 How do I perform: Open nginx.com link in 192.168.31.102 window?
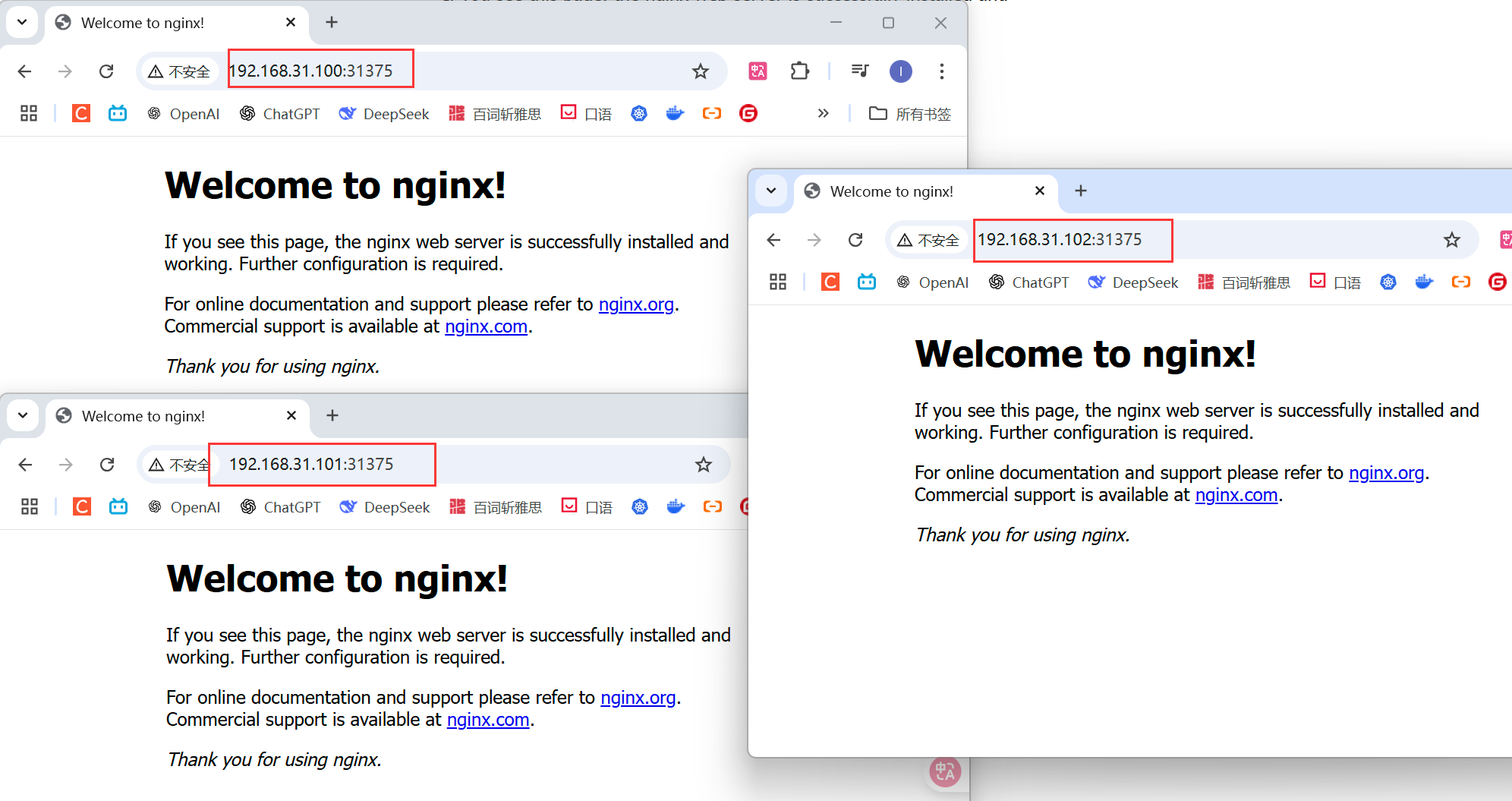(1236, 495)
